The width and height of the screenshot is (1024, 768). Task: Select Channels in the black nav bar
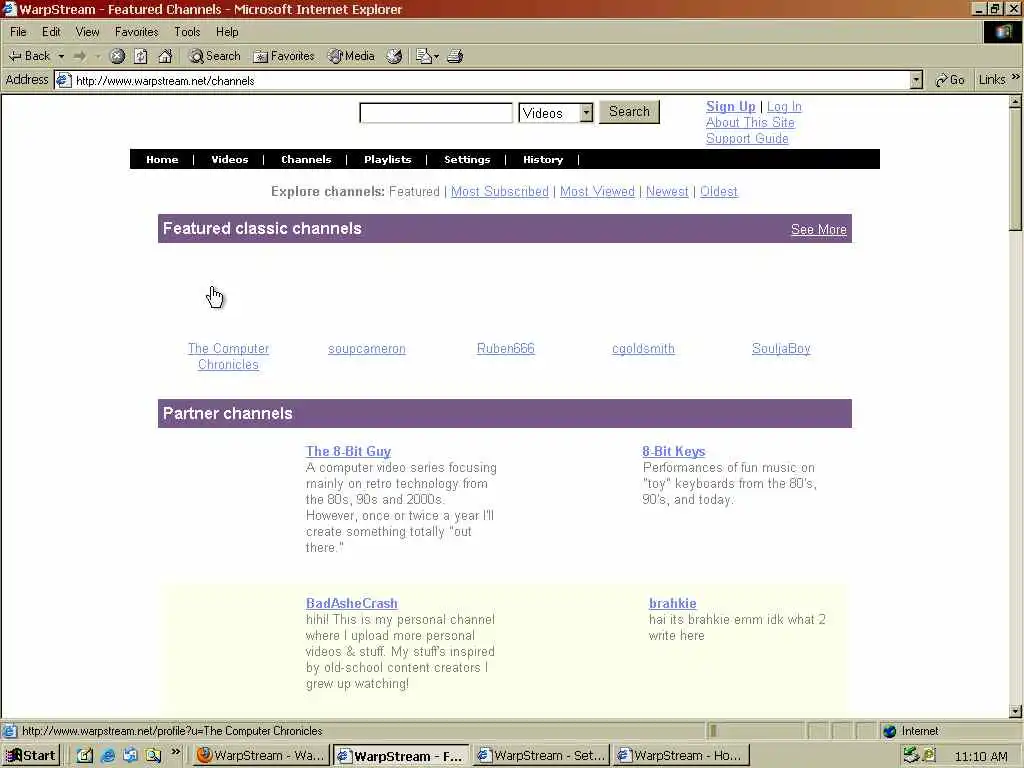pos(306,159)
